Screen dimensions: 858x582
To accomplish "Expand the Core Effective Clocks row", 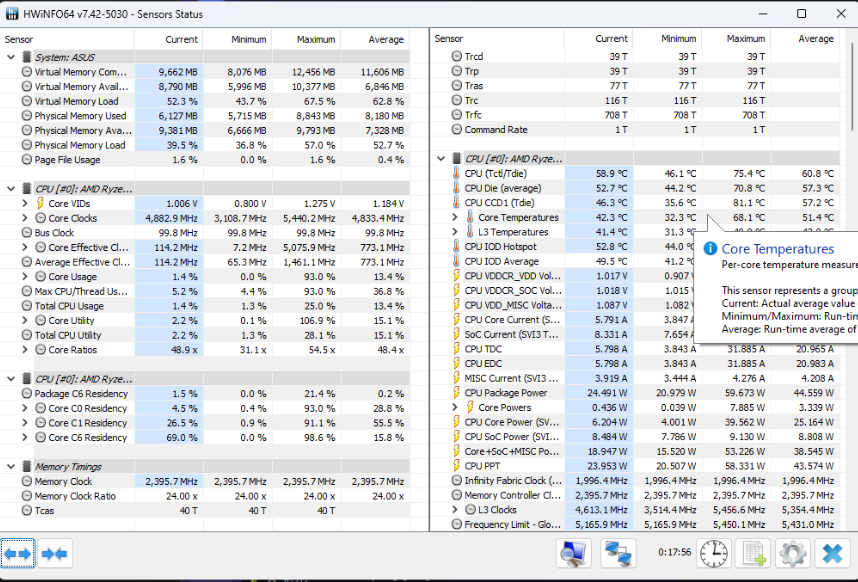I will (x=24, y=247).
